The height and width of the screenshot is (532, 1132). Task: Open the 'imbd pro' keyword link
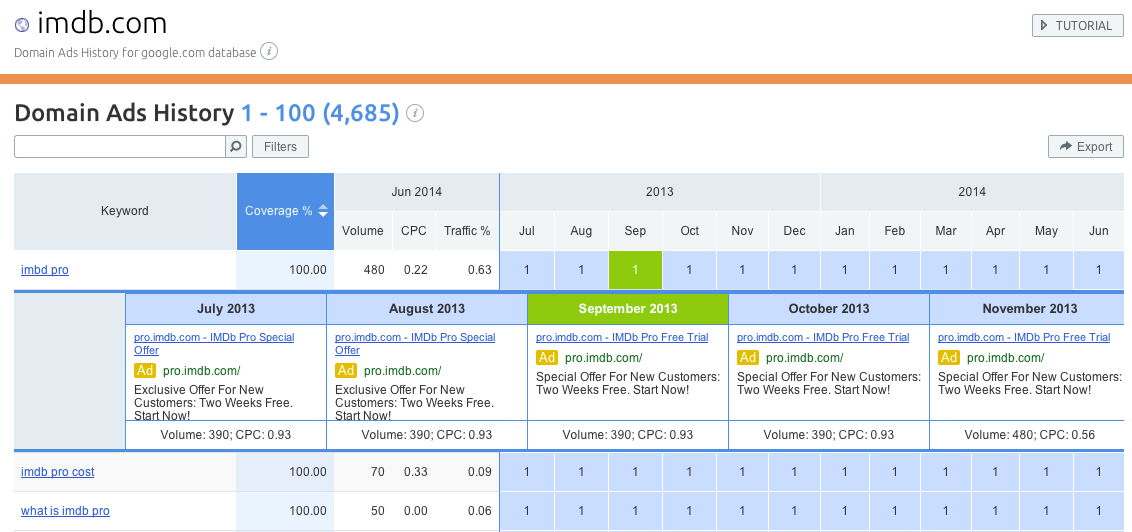(x=45, y=270)
